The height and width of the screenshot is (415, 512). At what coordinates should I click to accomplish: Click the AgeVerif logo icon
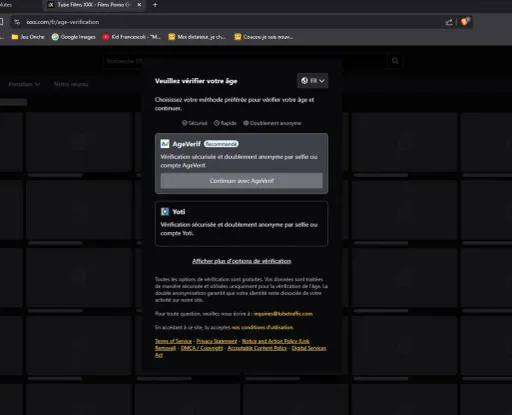165,144
